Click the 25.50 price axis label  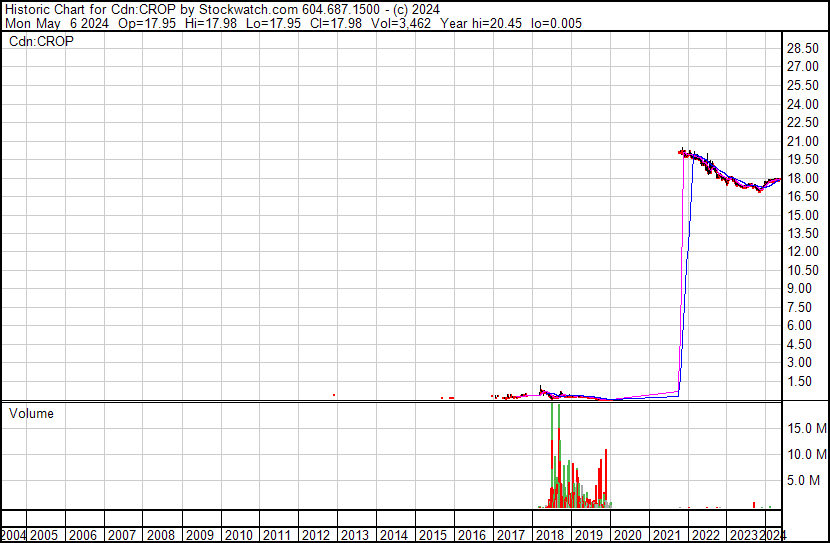pos(803,85)
